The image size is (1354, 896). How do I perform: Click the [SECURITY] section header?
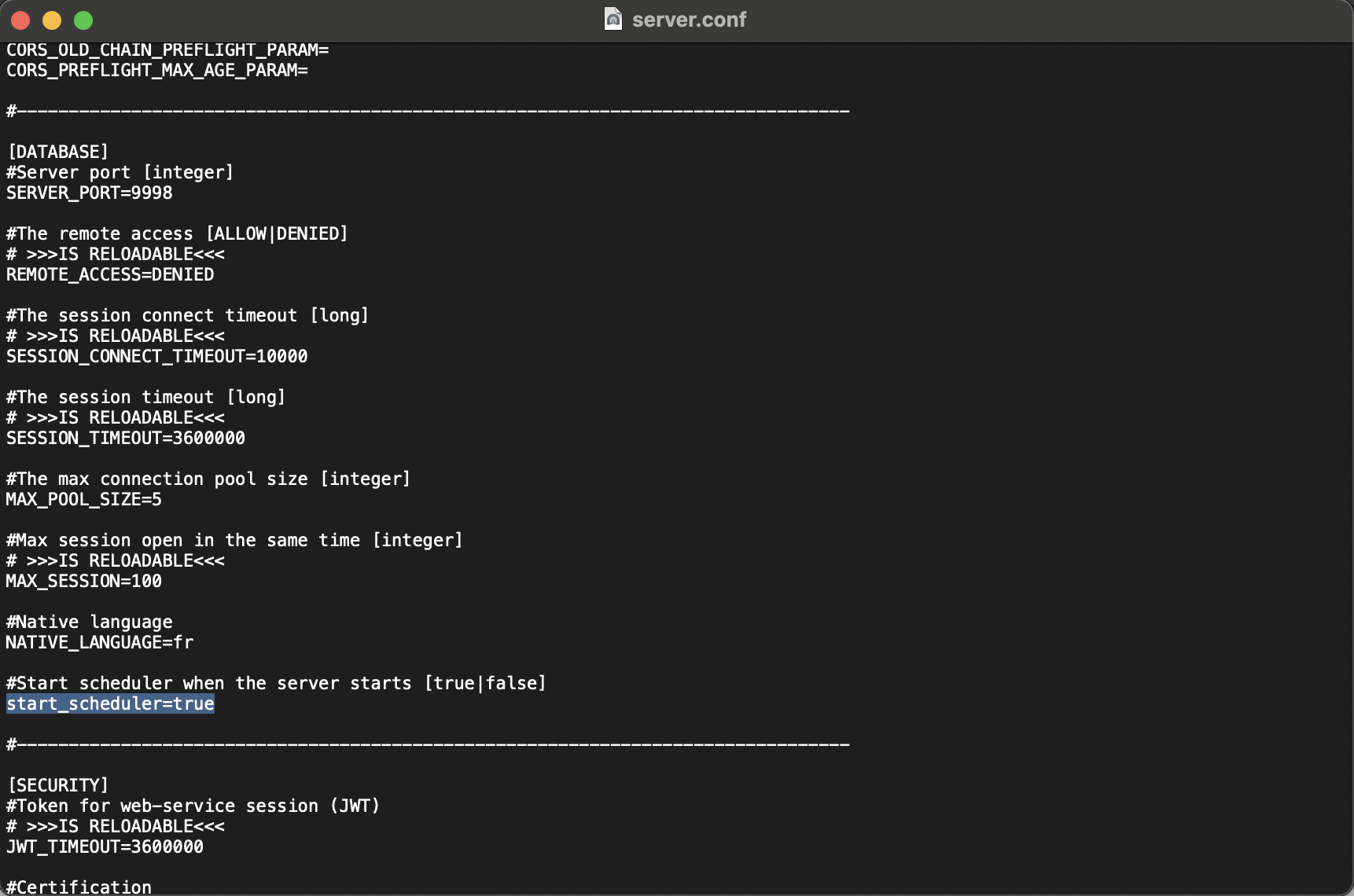coord(58,786)
